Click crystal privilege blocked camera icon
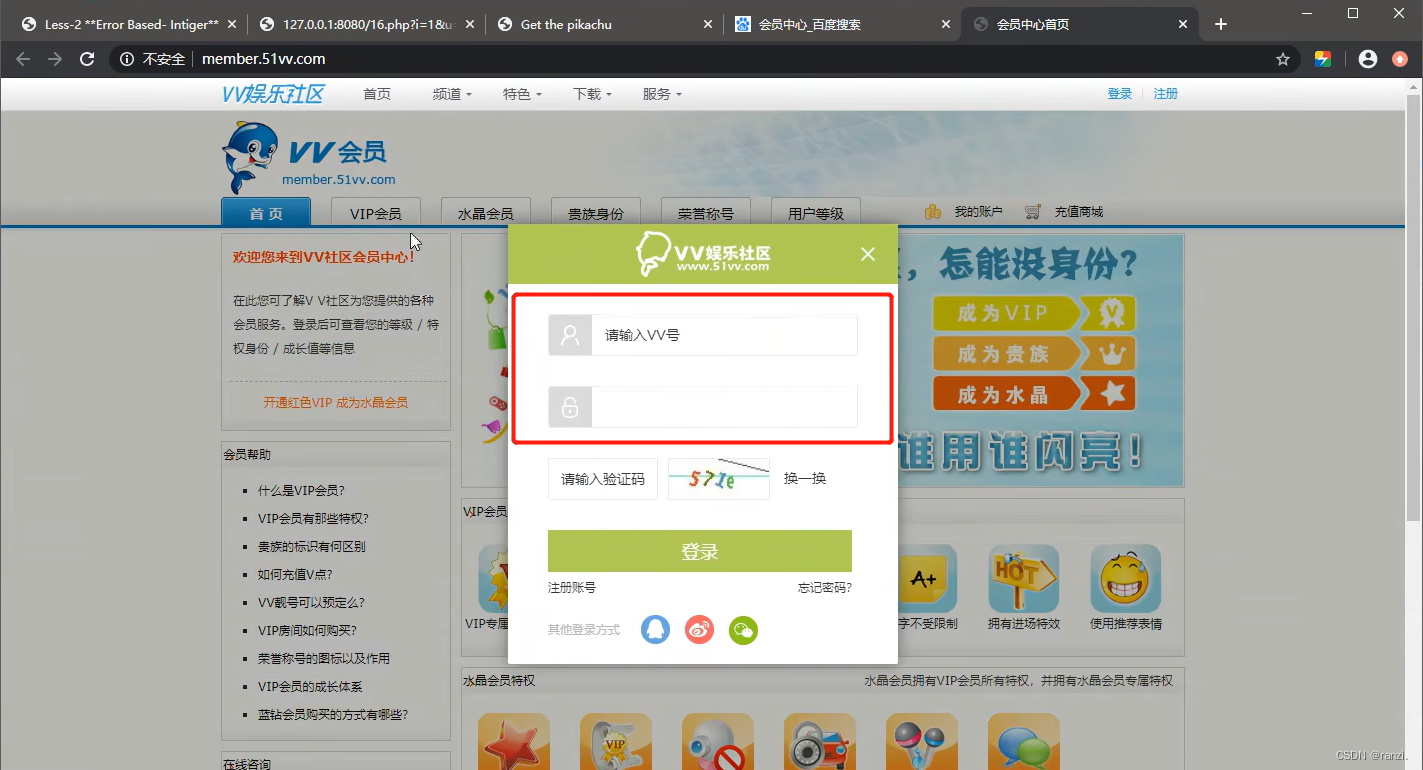The width and height of the screenshot is (1423, 770). [x=718, y=741]
